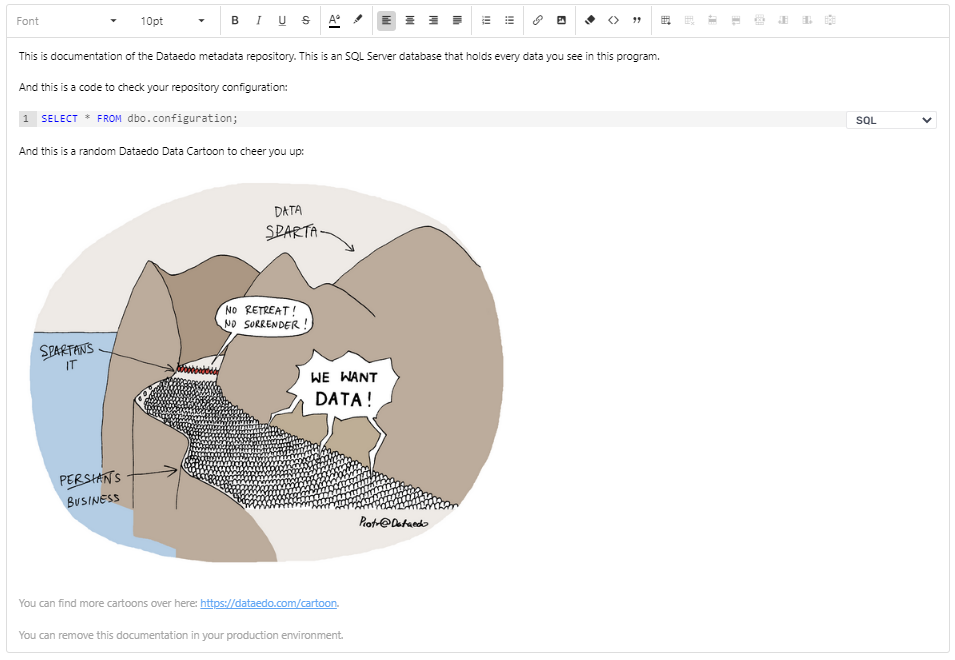This screenshot has height=660, width=955.
Task: Open the 10pt font size dropdown
Action: click(x=170, y=20)
